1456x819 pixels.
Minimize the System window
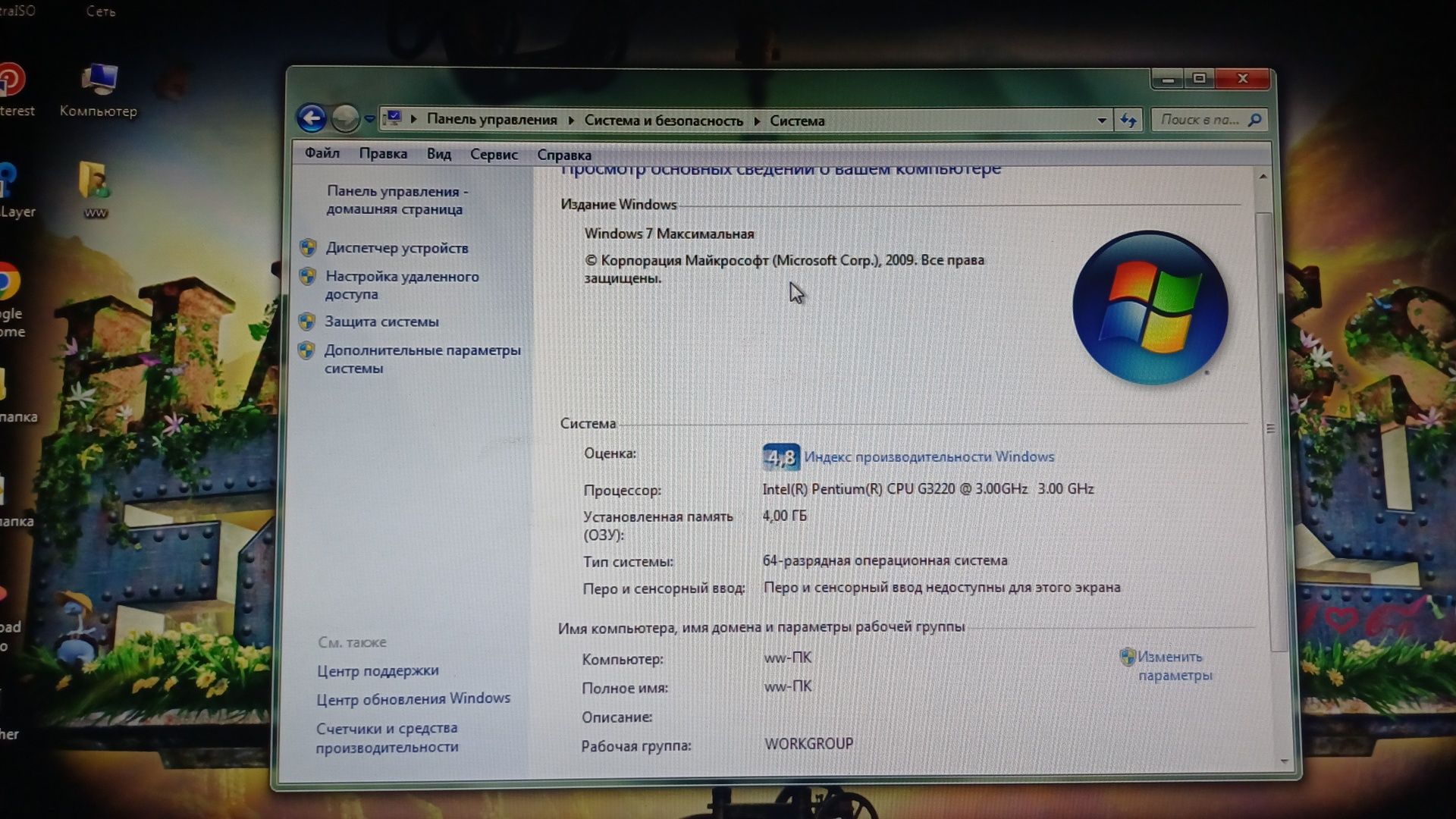pos(1168,79)
